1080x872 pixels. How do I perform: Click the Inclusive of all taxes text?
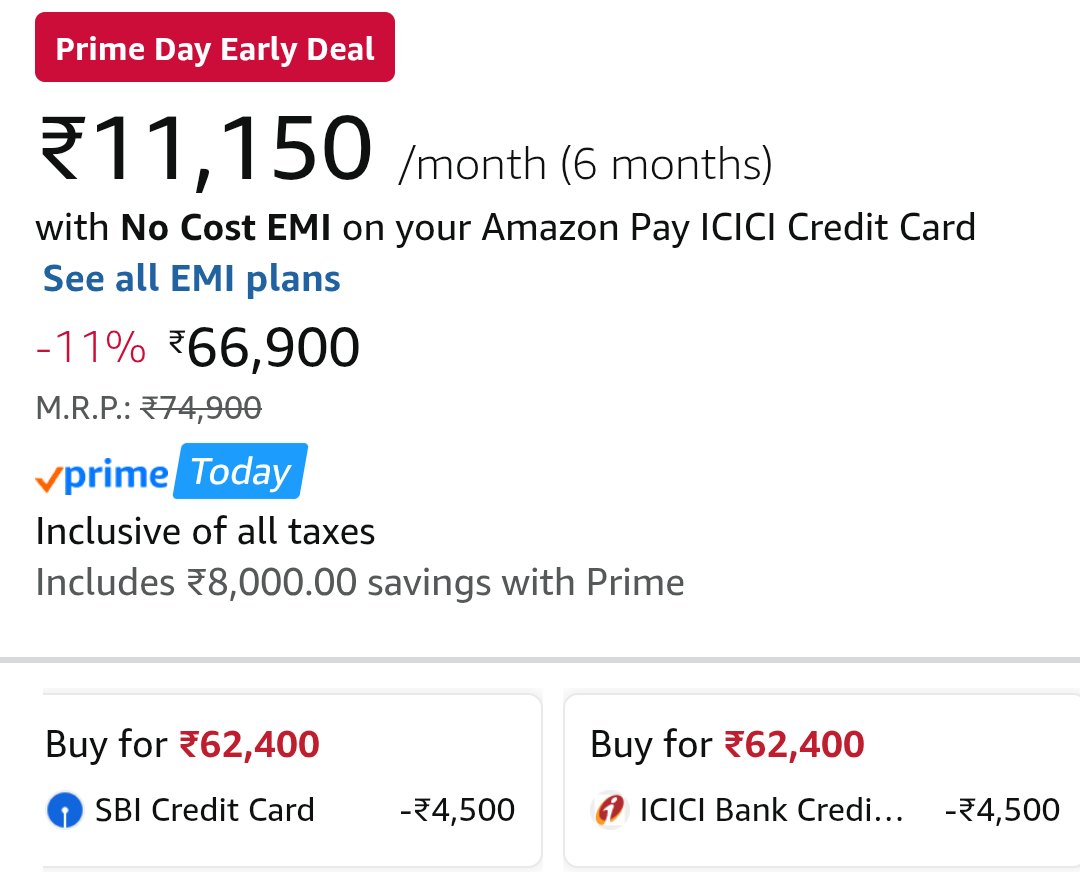click(x=205, y=531)
